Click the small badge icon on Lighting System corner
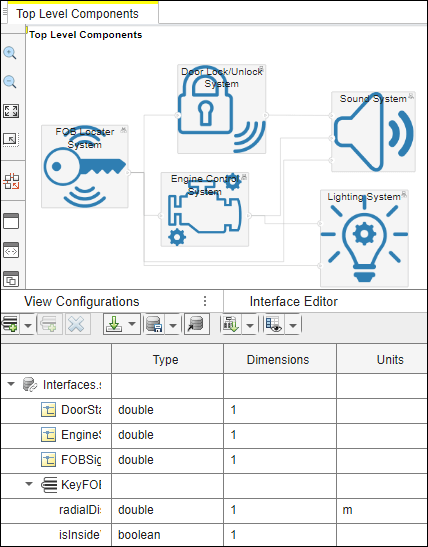428x547 pixels. click(404, 194)
